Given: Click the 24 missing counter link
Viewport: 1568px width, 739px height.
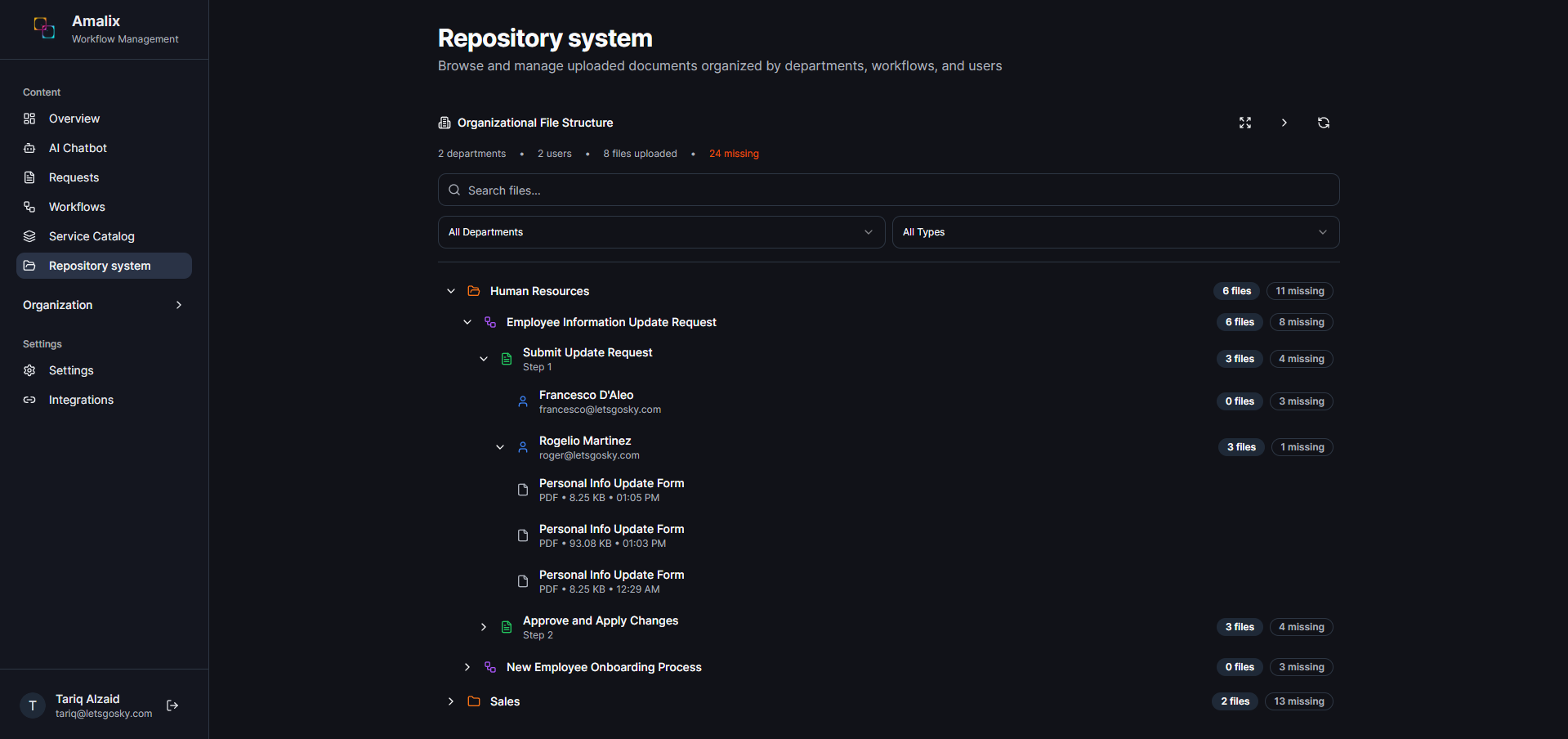Looking at the screenshot, I should point(733,153).
